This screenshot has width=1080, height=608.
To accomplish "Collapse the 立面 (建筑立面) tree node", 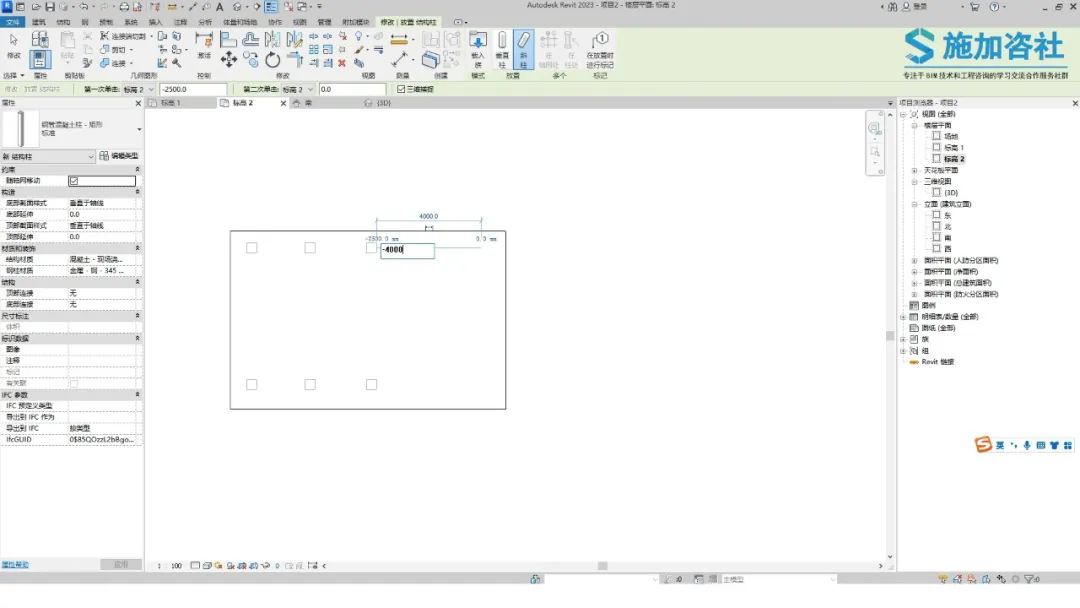I will [x=915, y=205].
